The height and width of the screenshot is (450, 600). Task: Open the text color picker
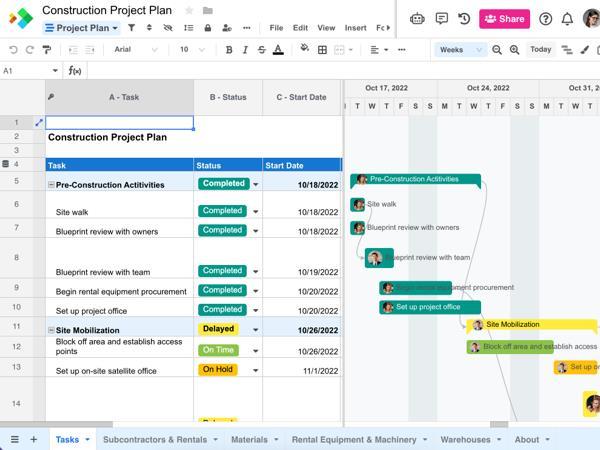pos(278,50)
